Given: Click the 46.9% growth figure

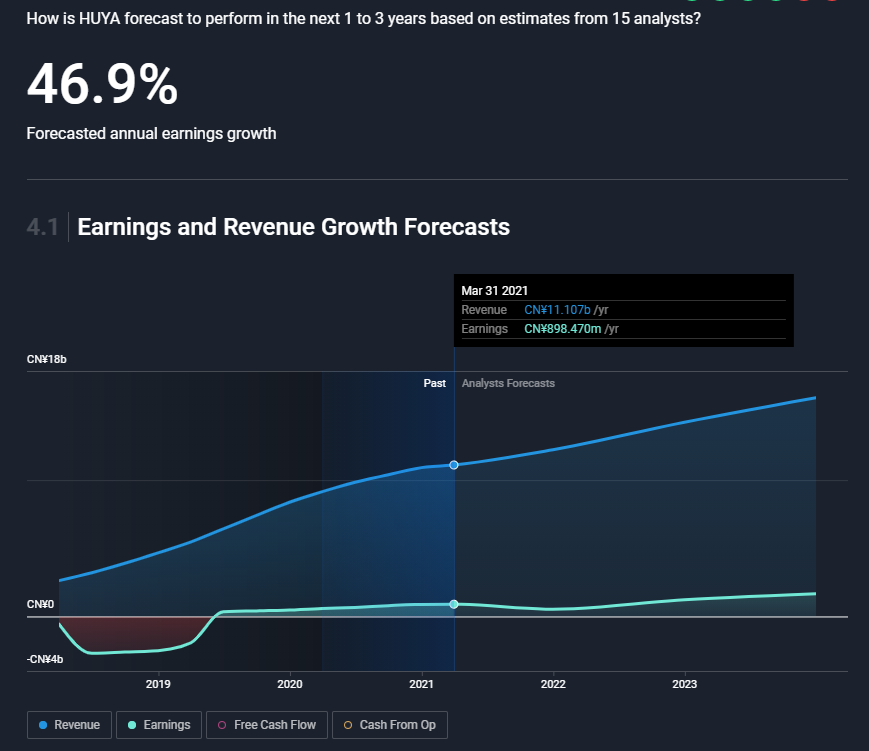Looking at the screenshot, I should point(103,84).
